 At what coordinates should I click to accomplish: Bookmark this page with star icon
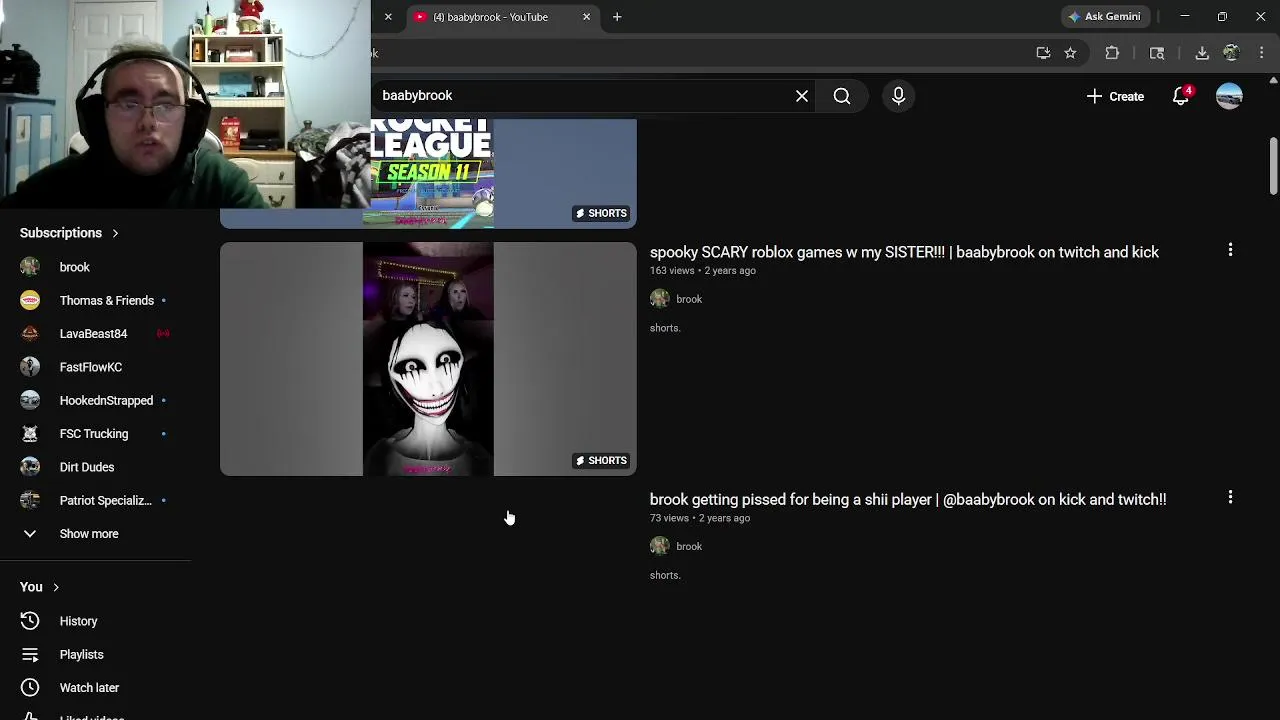1070,53
